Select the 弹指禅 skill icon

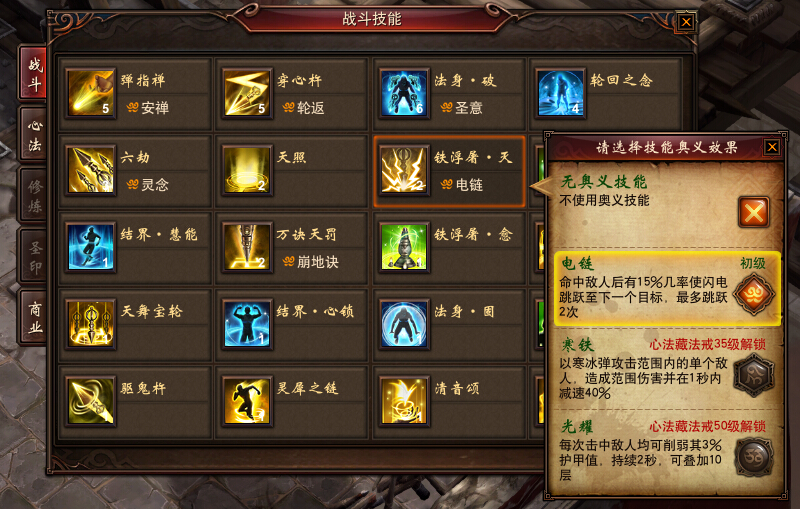[x=91, y=93]
